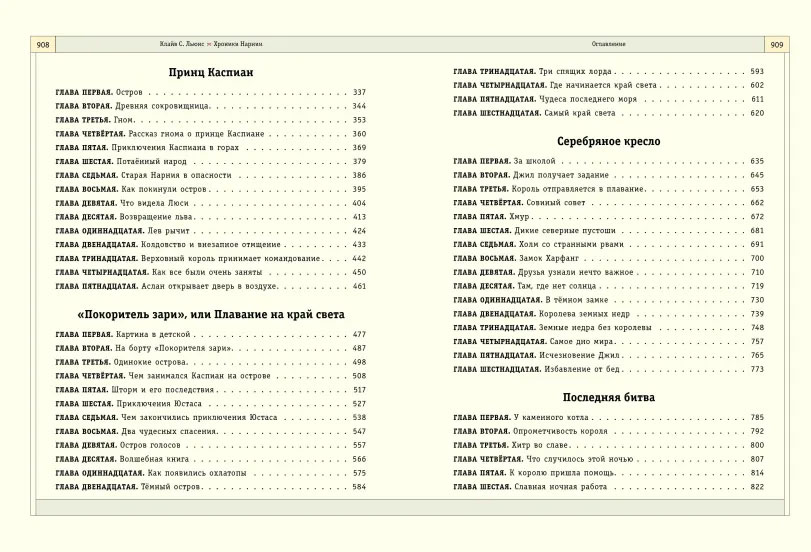Click the 'Принц Каспиан' section heading
The height and width of the screenshot is (552, 811).
click(x=211, y=72)
